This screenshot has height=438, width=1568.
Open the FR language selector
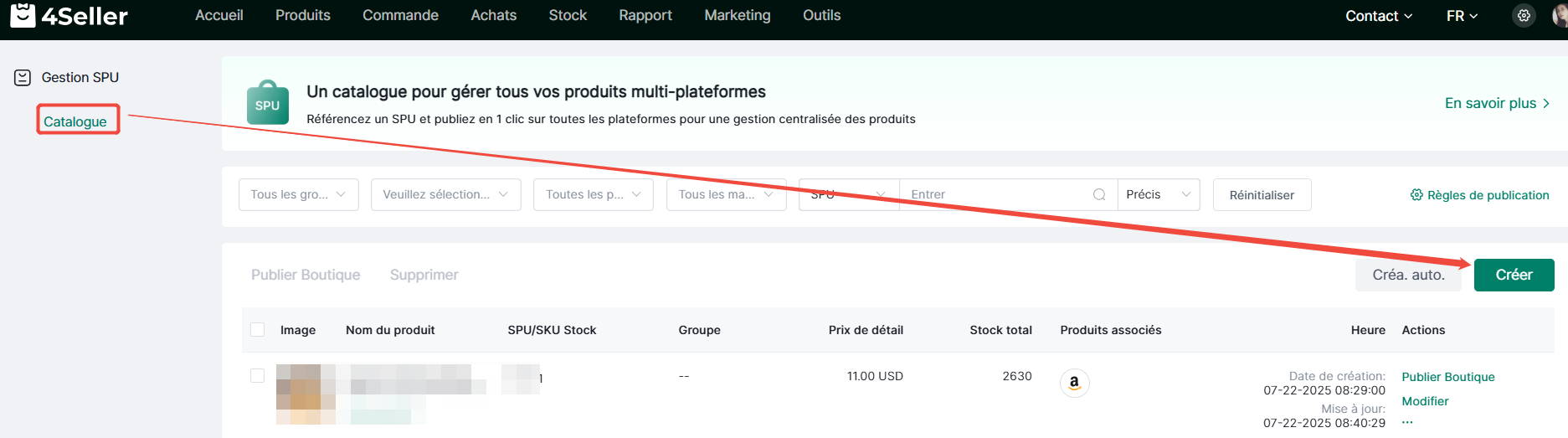click(1463, 16)
